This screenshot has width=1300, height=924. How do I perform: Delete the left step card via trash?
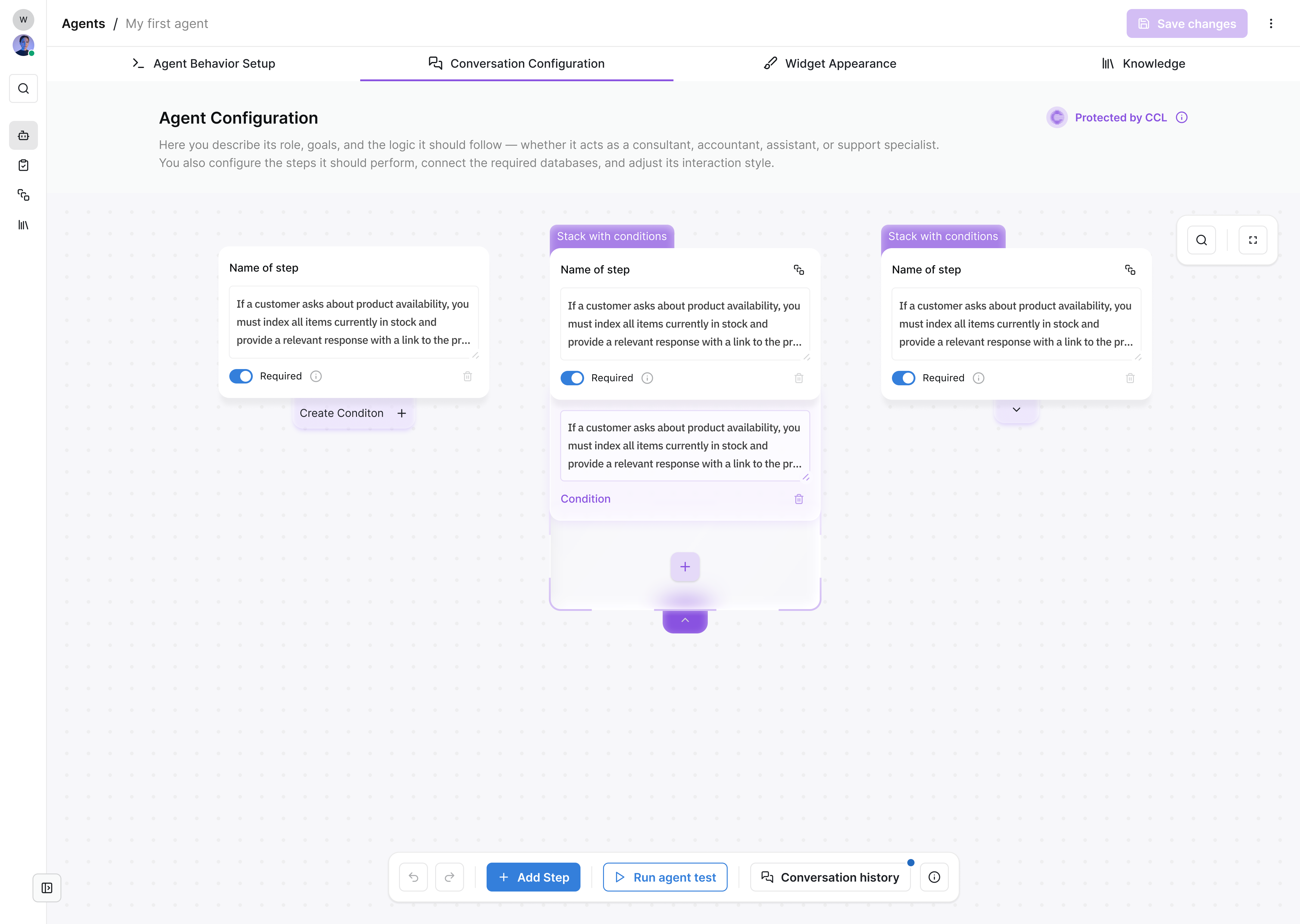467,377
